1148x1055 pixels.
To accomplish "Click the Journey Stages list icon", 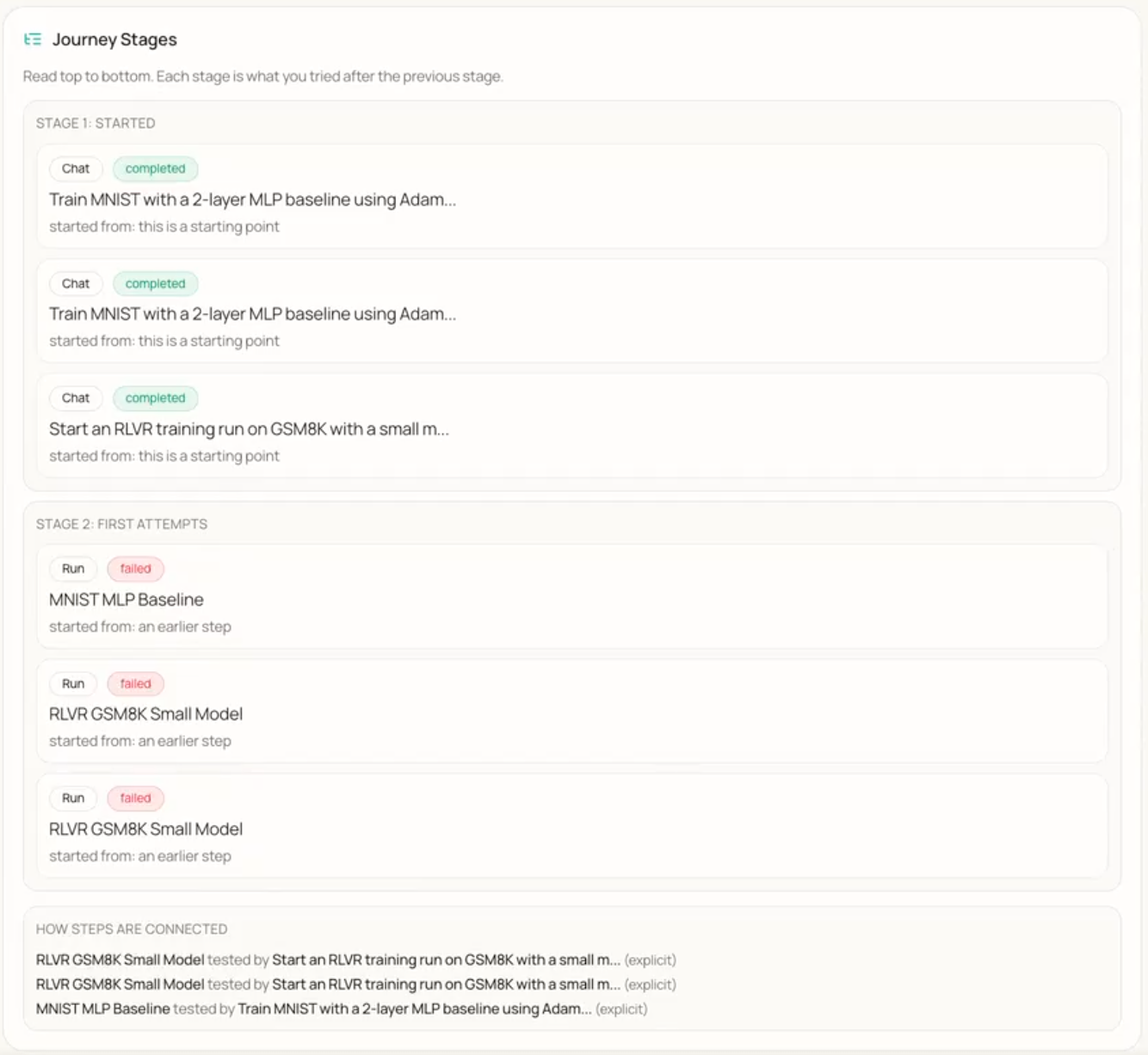I will [x=33, y=40].
